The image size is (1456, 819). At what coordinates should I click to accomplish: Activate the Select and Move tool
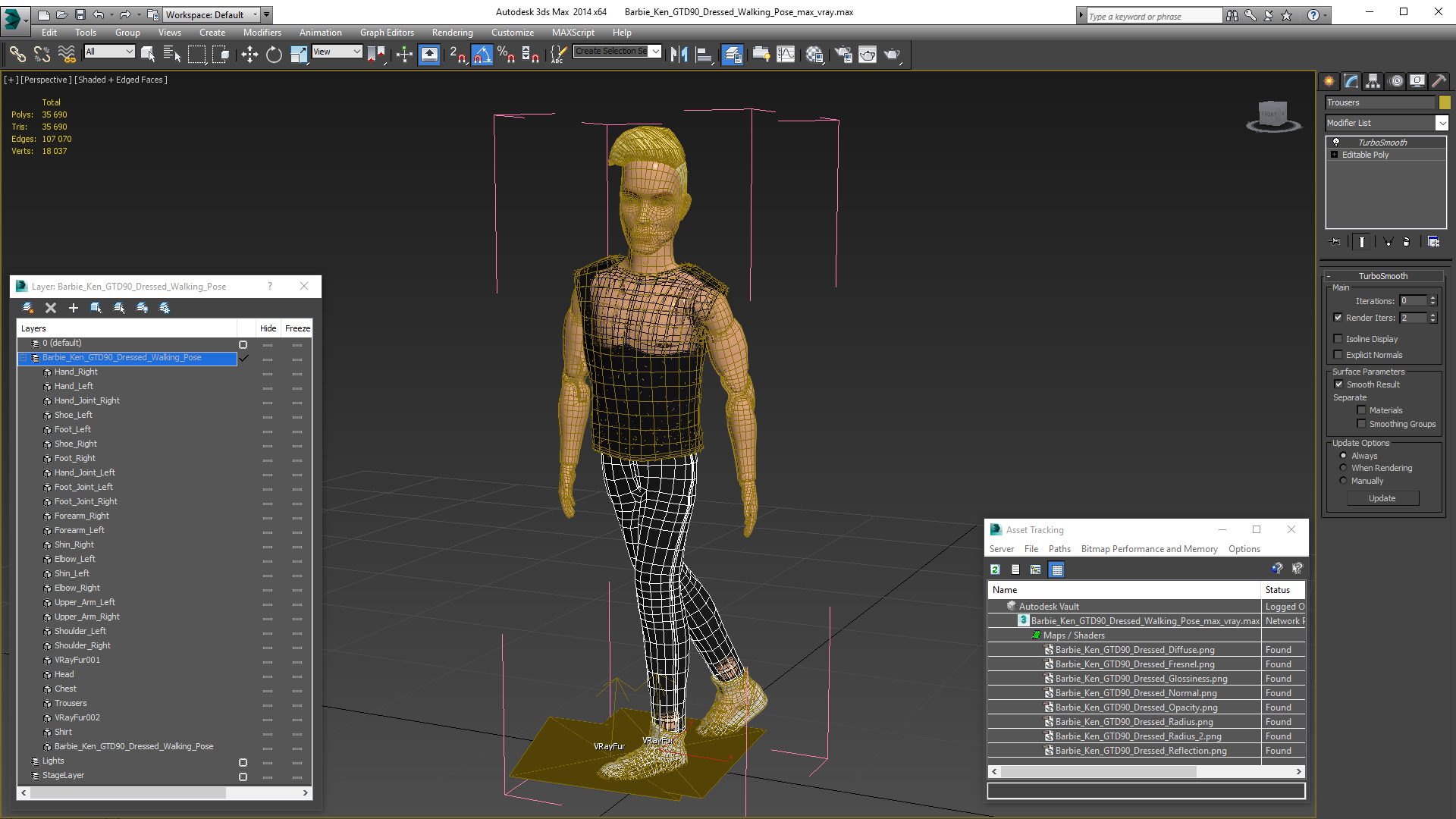coord(249,54)
